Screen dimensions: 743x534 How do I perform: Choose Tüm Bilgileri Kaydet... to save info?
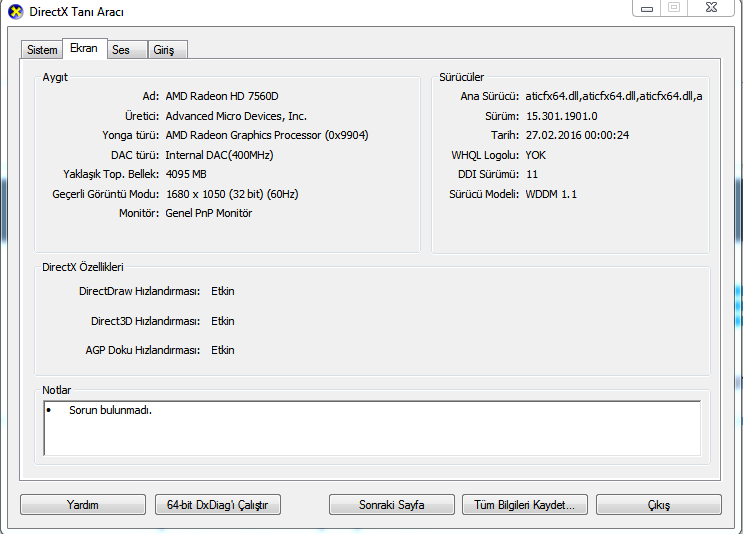(x=524, y=505)
